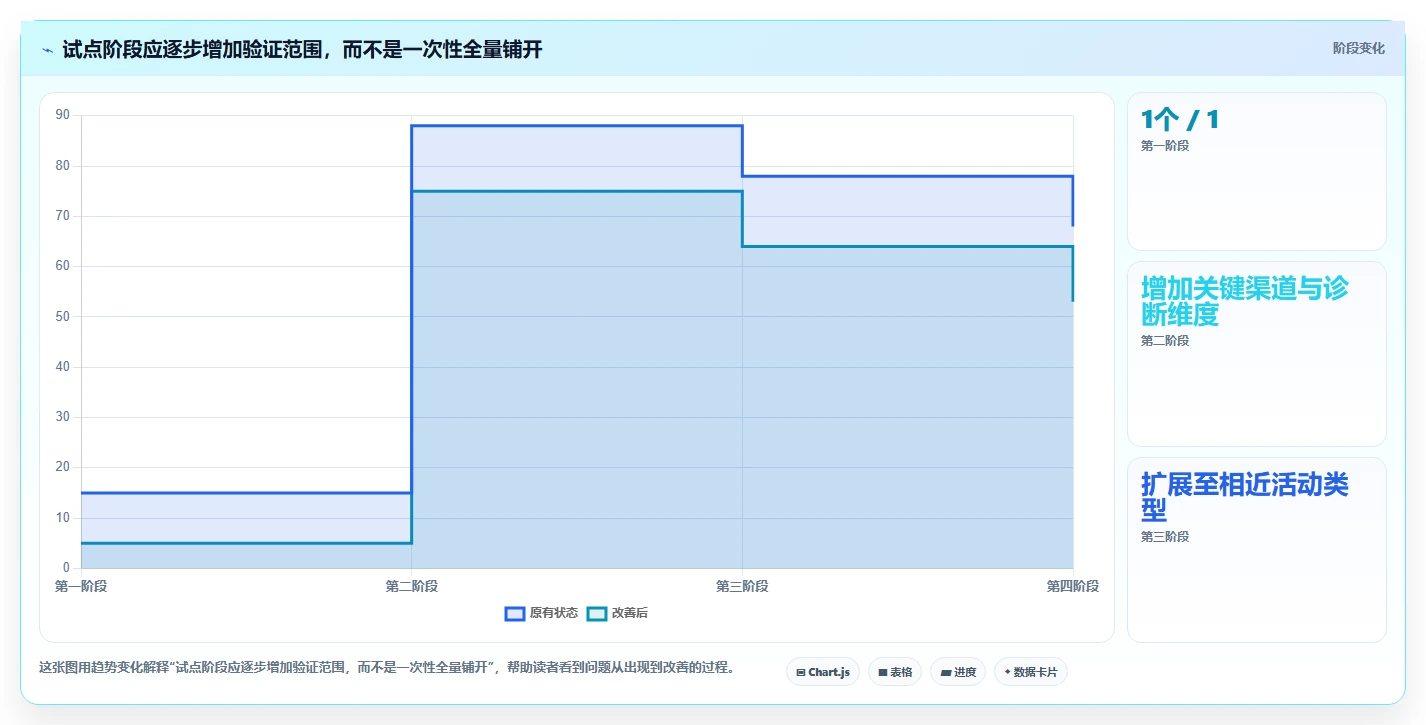Click the icon inside the 进度 tag
The width and height of the screenshot is (1426, 725).
[946, 673]
